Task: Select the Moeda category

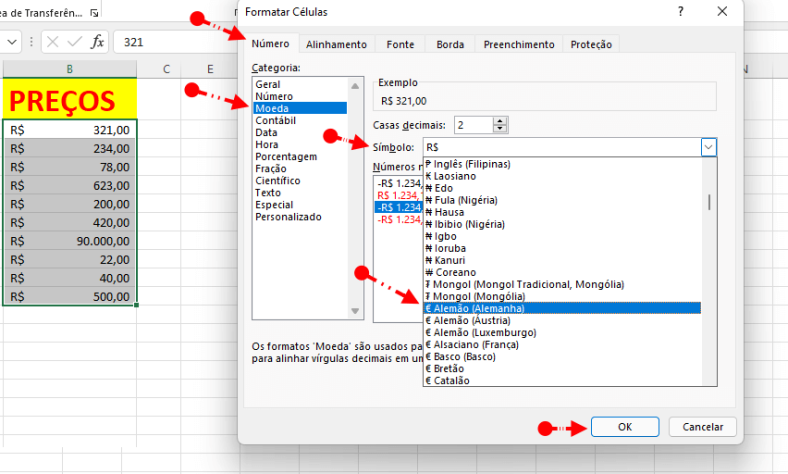Action: pos(300,109)
